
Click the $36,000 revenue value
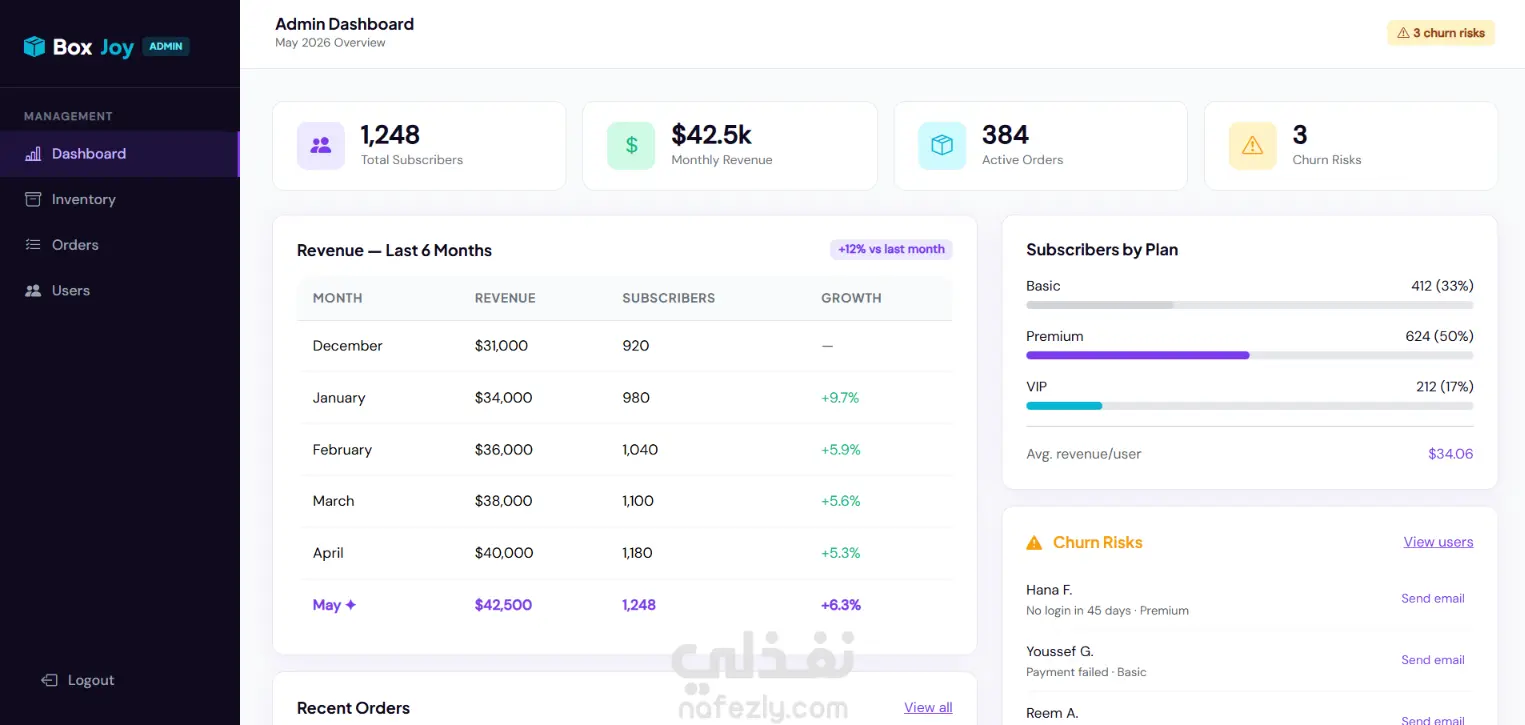pyautogui.click(x=503, y=450)
